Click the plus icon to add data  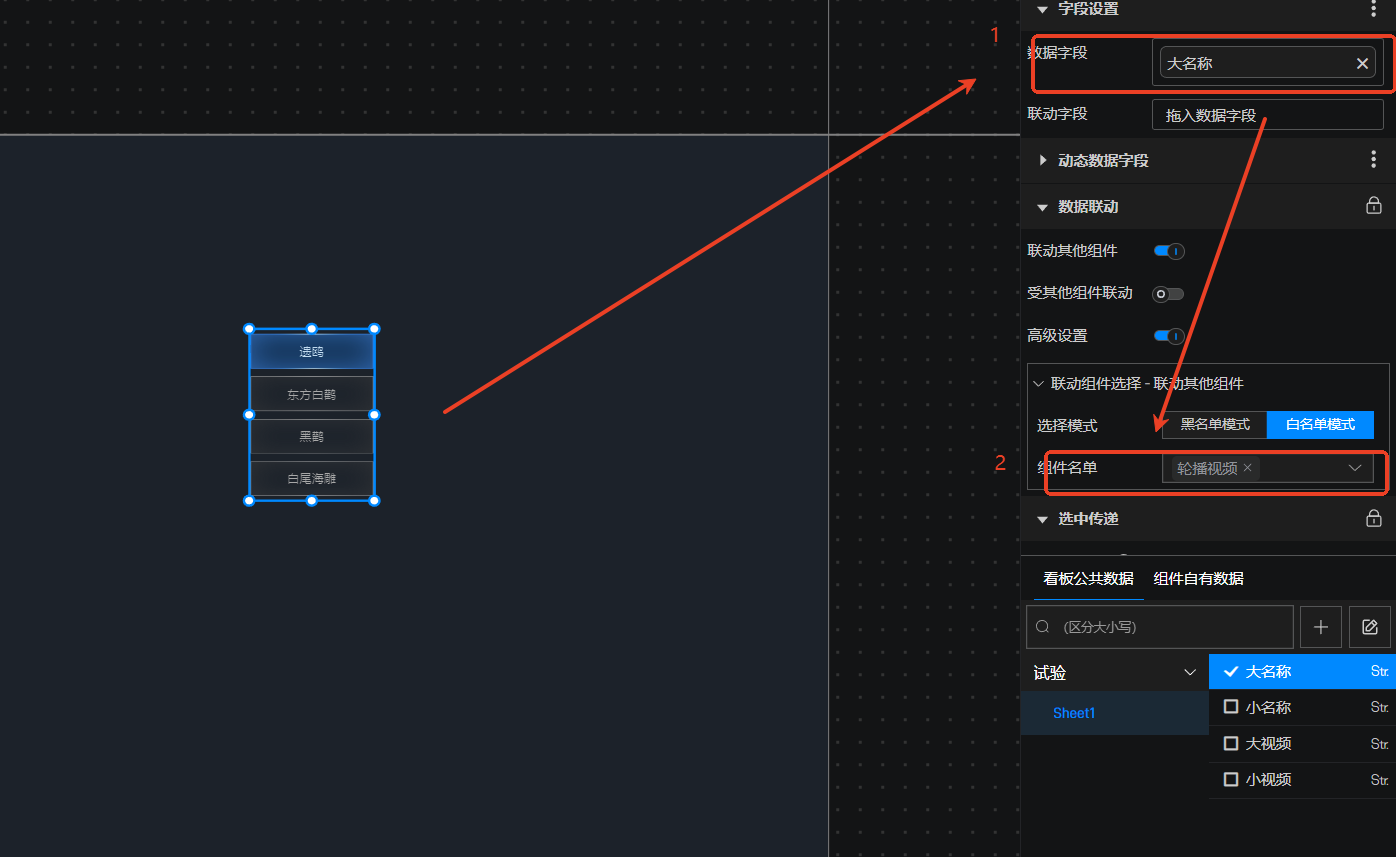pos(1320,627)
